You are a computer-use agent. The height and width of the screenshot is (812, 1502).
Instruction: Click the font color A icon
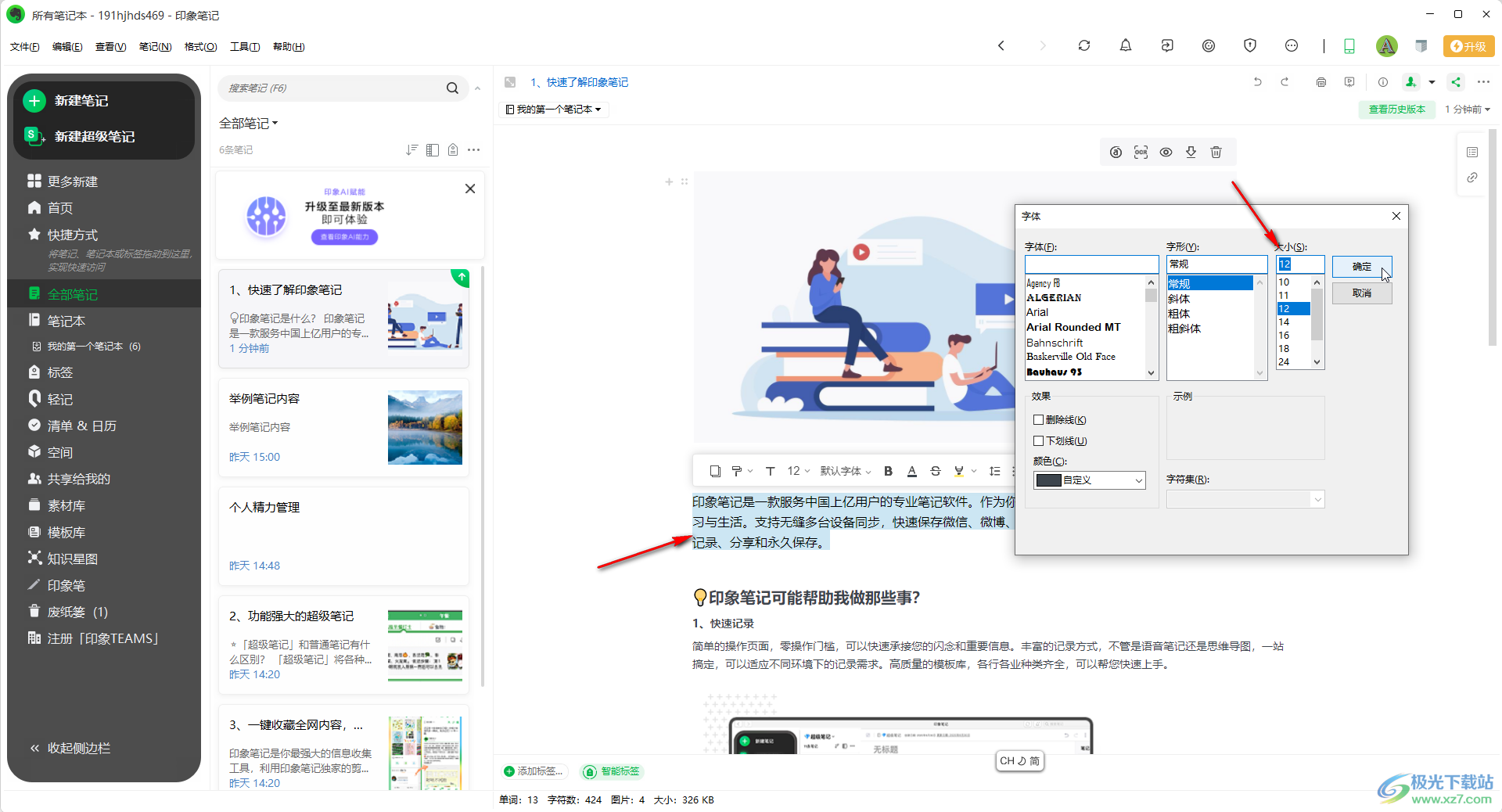(911, 471)
